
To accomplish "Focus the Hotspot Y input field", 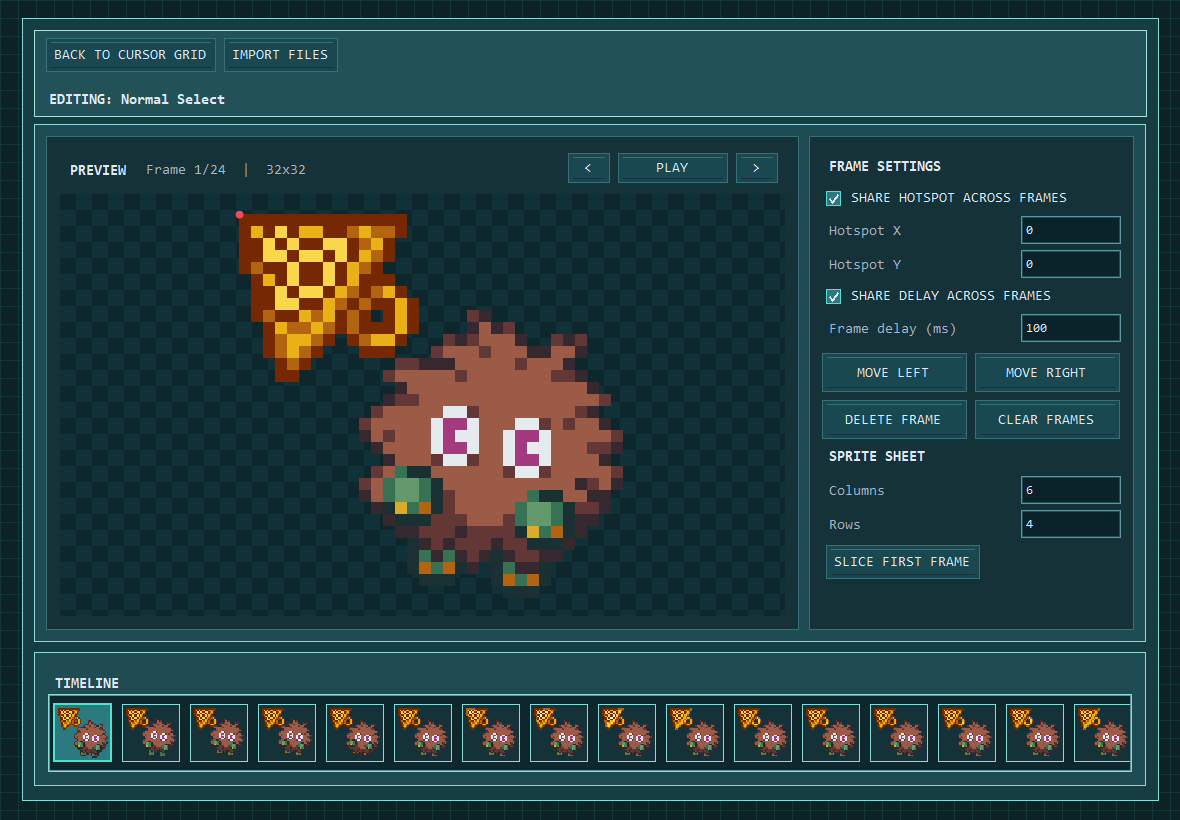I will coord(1070,264).
